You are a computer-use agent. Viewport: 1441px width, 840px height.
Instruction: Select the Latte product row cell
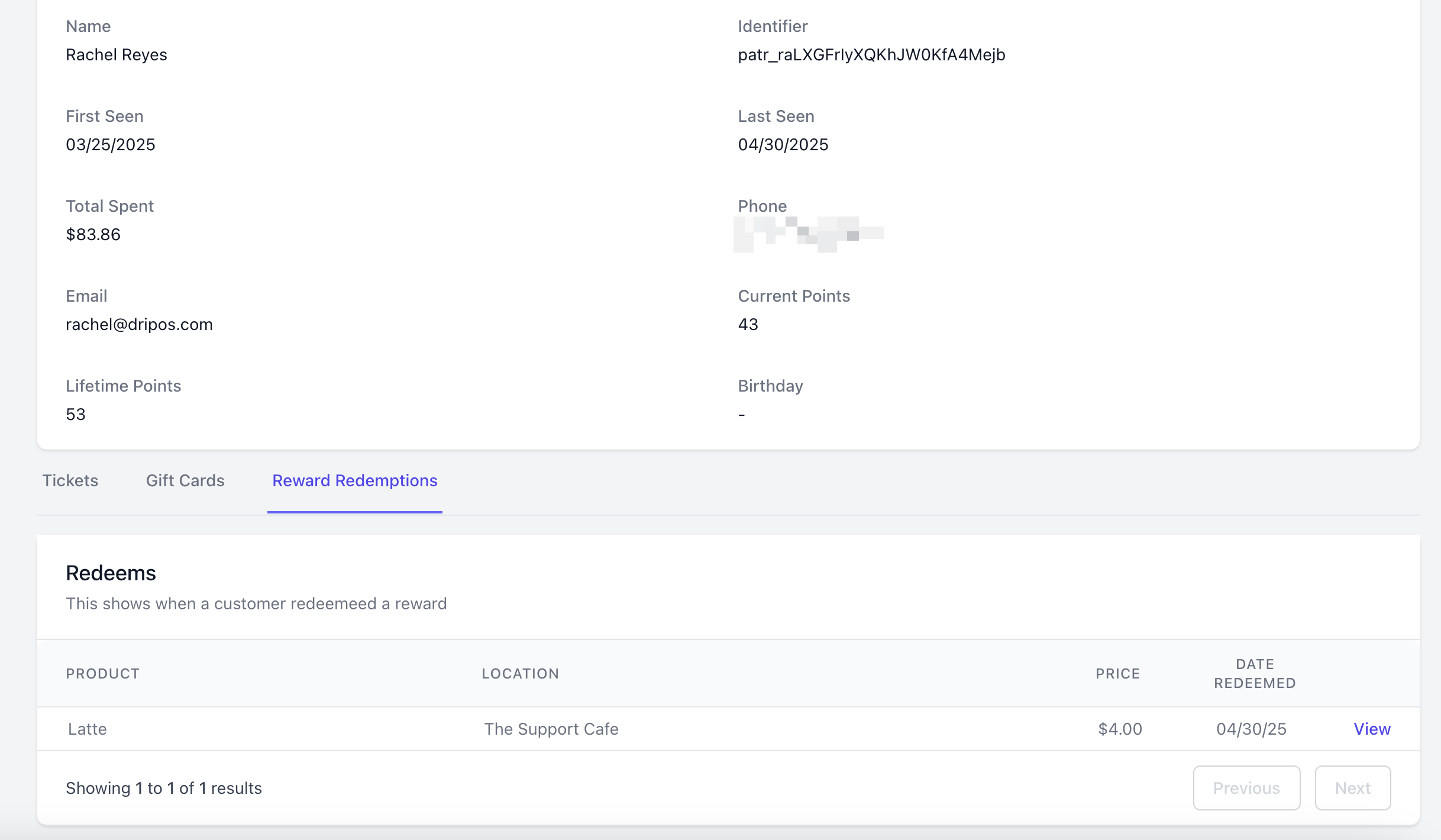(x=88, y=729)
